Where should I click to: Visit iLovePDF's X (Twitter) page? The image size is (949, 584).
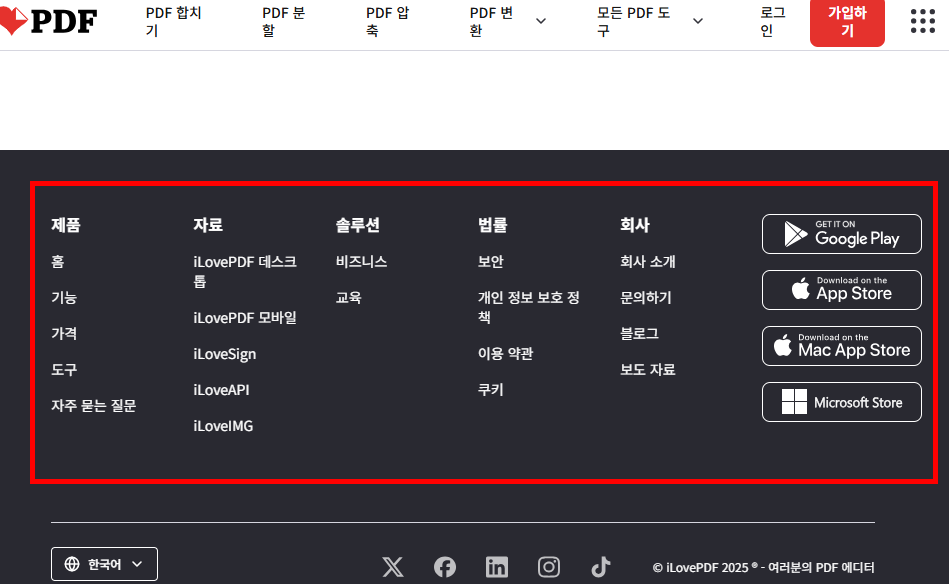pos(392,564)
